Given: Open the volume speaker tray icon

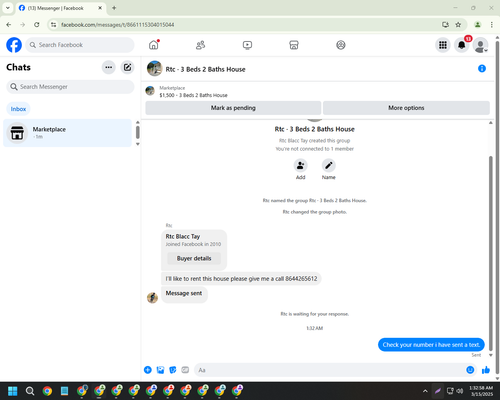Looking at the screenshot, I should [460, 391].
